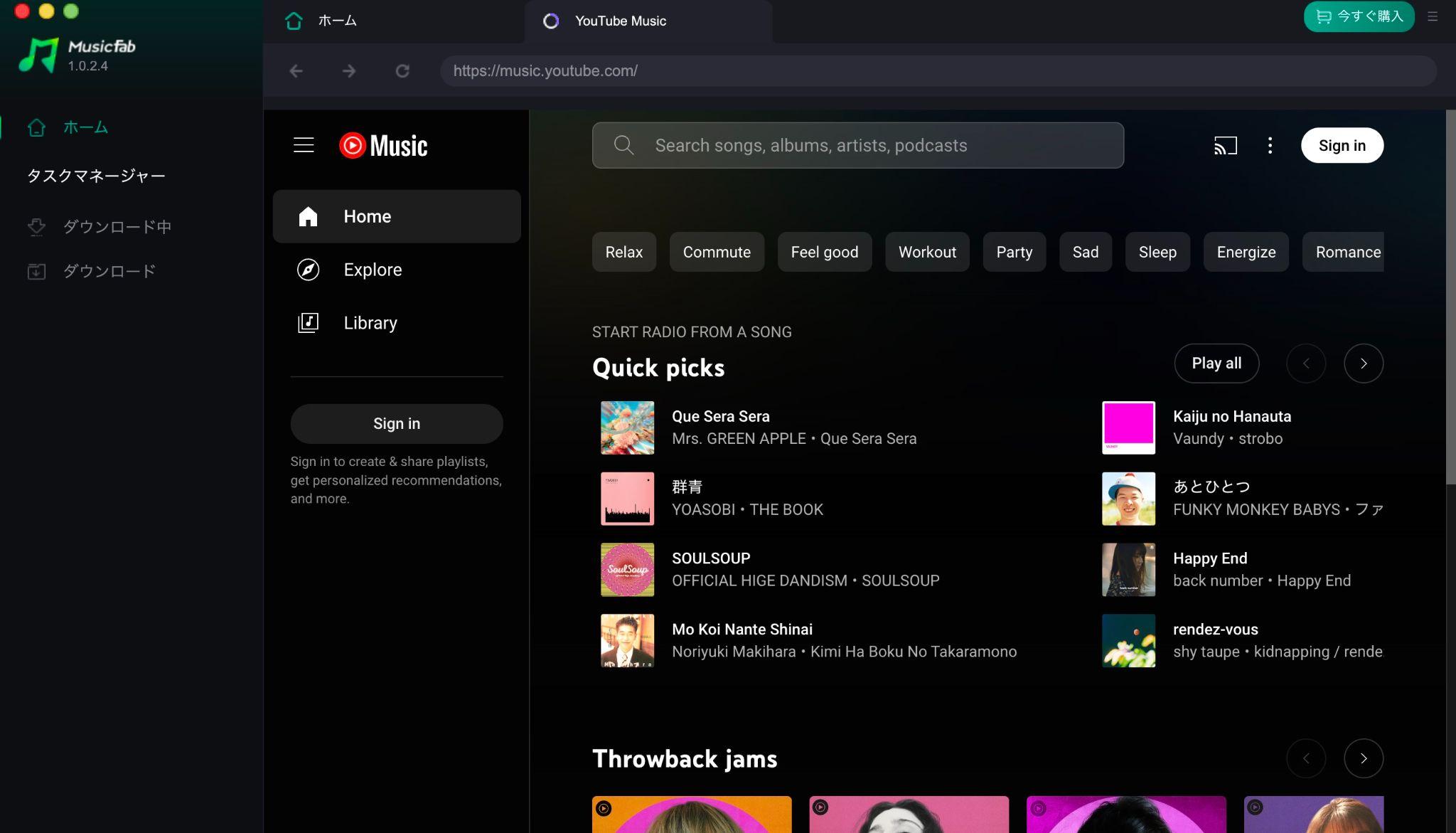Screen dimensions: 1456x833
Task: Click Play all for Quick picks
Action: point(1216,364)
